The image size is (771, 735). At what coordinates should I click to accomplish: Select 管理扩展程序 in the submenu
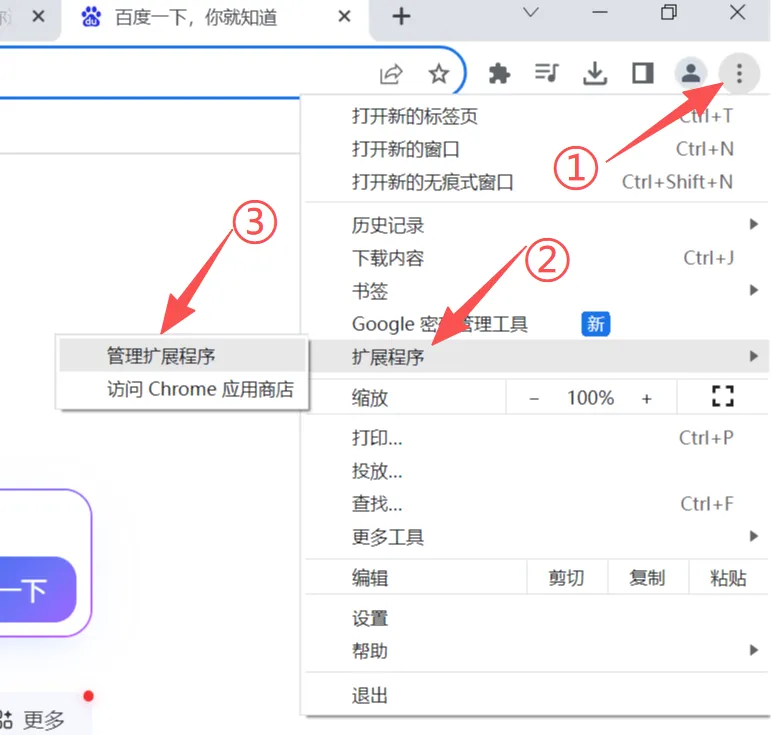pos(182,355)
